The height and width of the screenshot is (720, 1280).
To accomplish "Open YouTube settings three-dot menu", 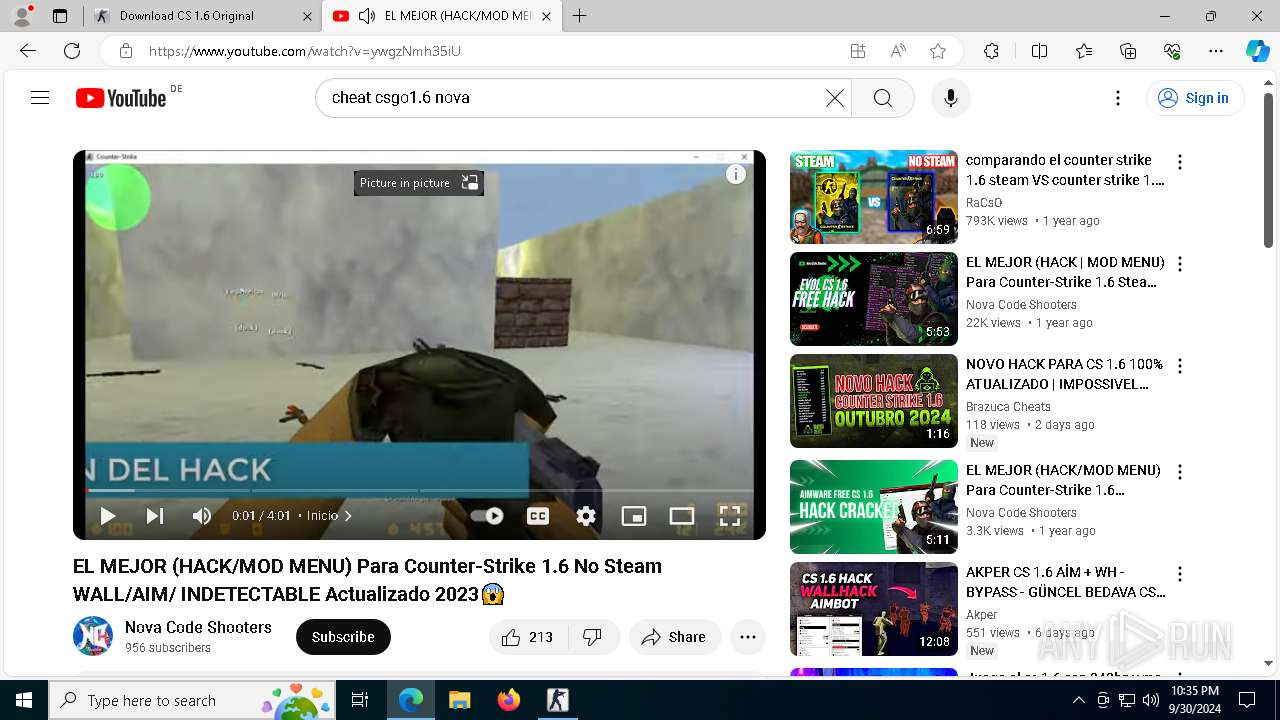I will click(x=1118, y=98).
